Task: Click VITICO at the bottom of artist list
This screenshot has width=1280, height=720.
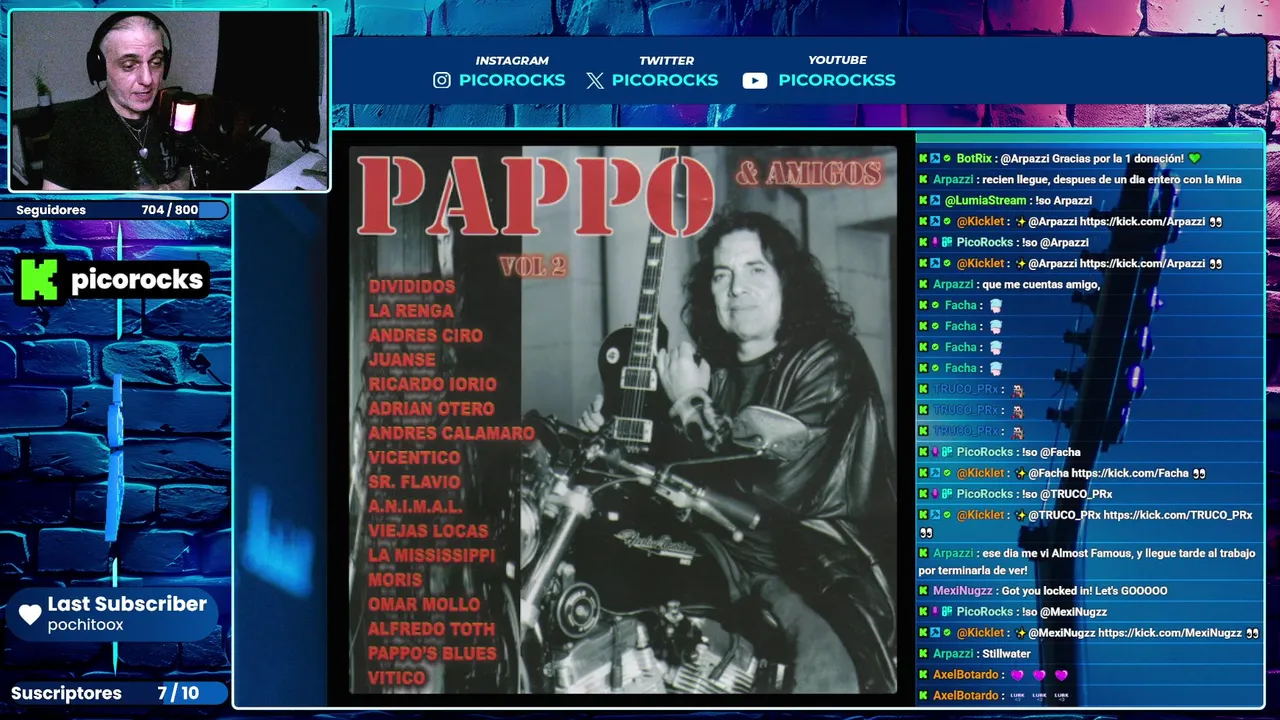Action: coord(397,678)
